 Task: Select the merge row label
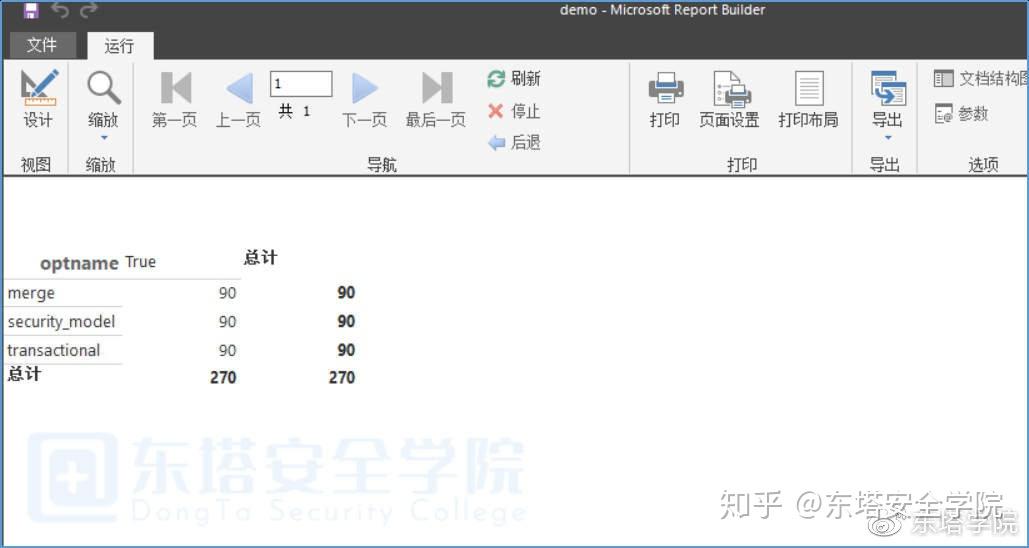point(32,293)
